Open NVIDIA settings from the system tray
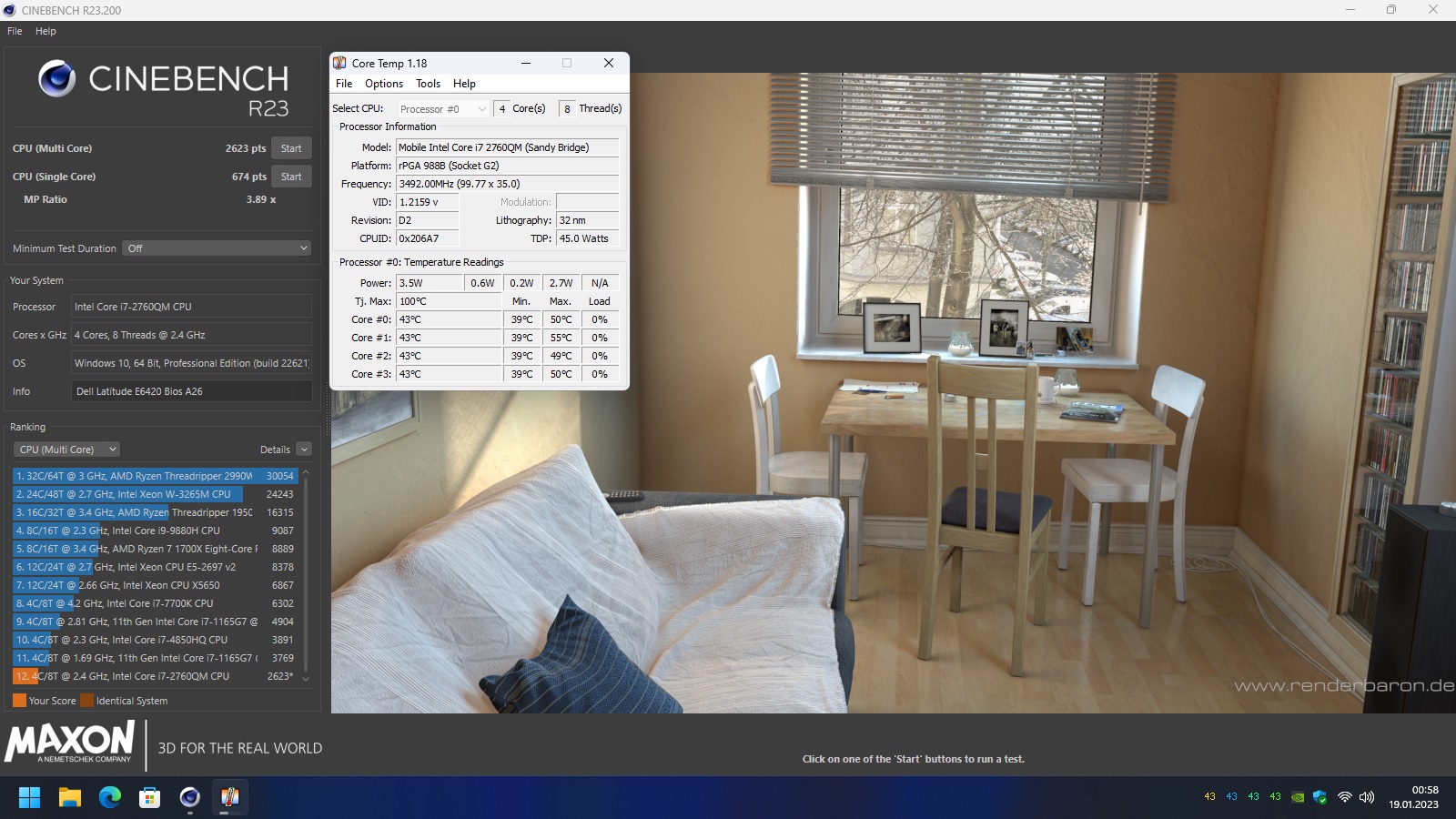Screen dimensions: 1456x819 pos(1298,798)
